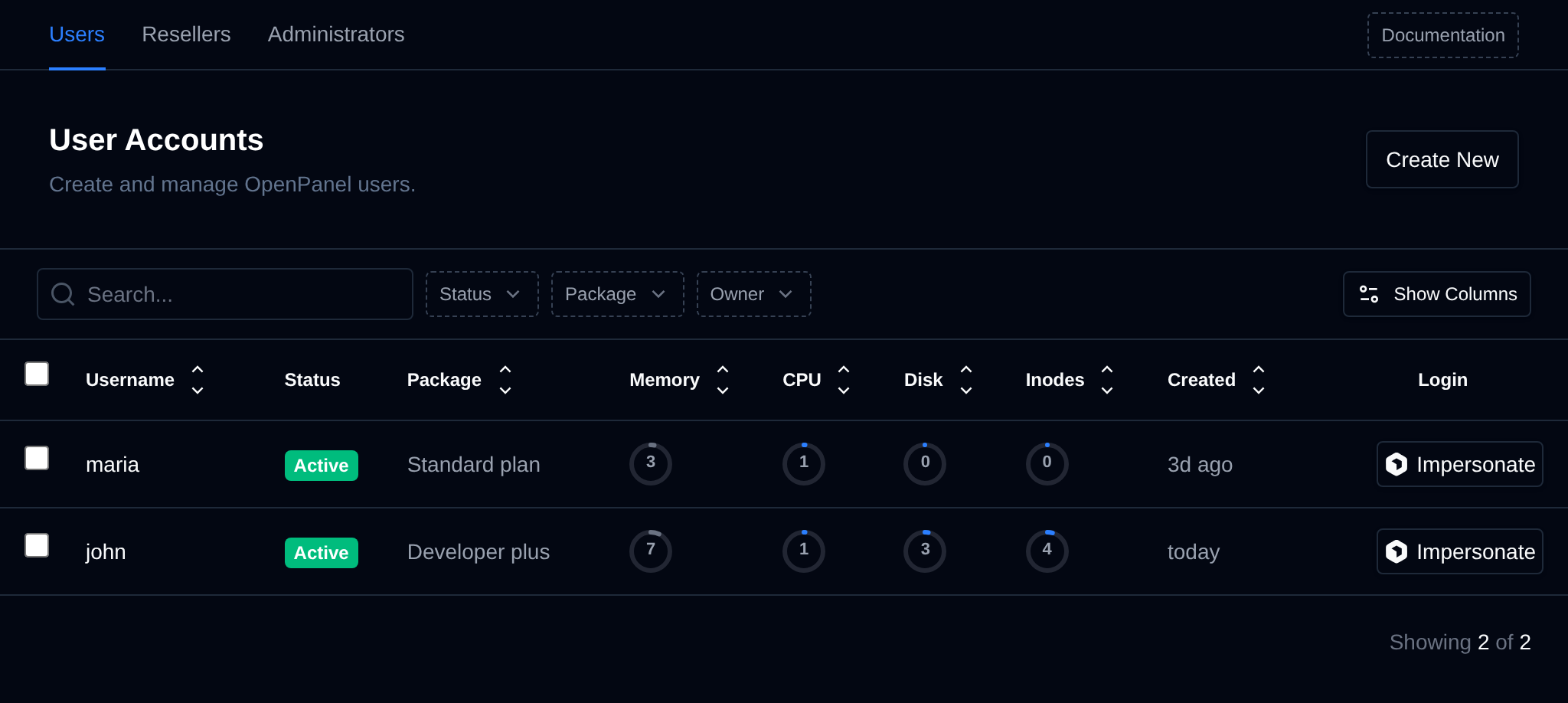Impersonate user maria

[x=1460, y=464]
